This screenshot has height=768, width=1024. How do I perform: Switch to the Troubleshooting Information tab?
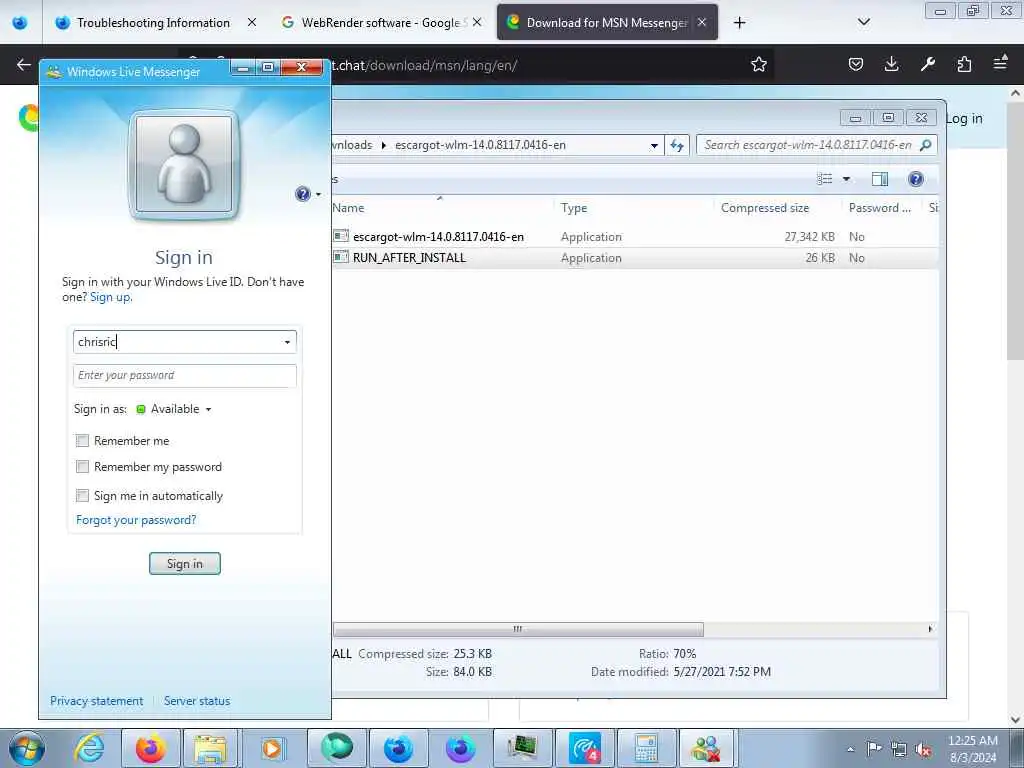point(153,23)
